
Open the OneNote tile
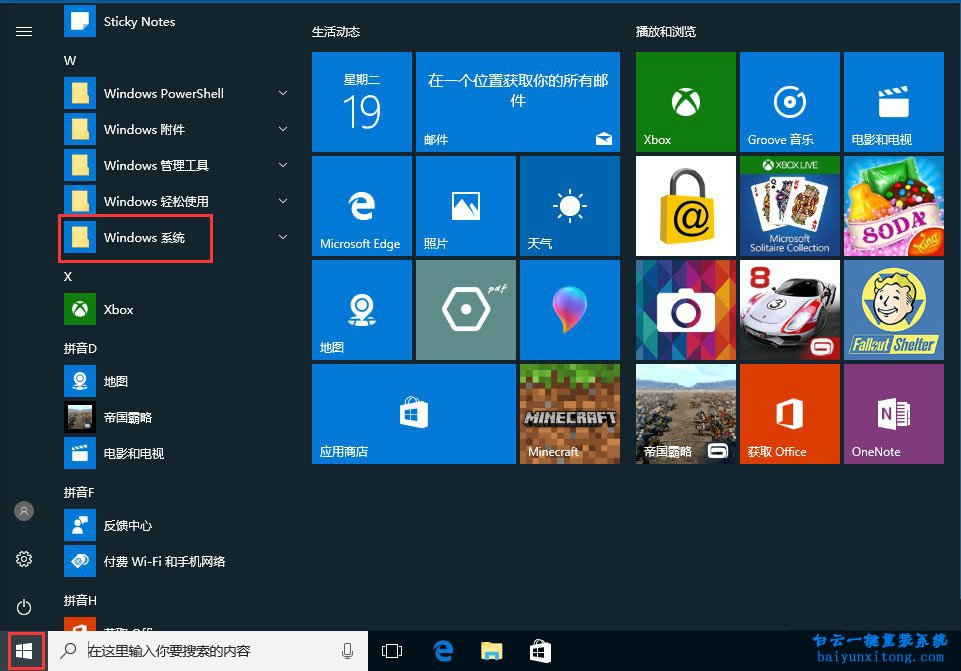(x=893, y=413)
